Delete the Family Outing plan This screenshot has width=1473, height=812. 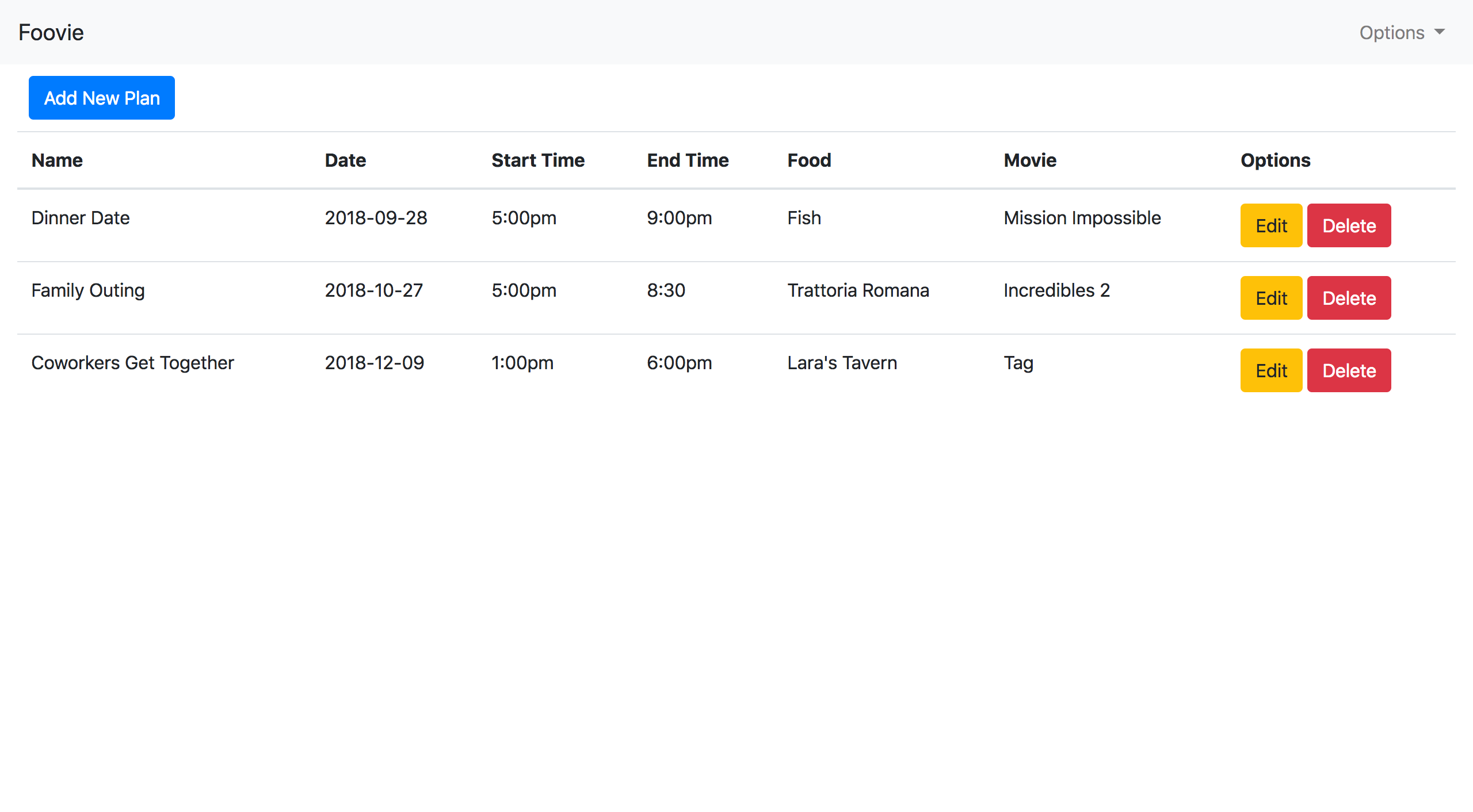pos(1349,298)
